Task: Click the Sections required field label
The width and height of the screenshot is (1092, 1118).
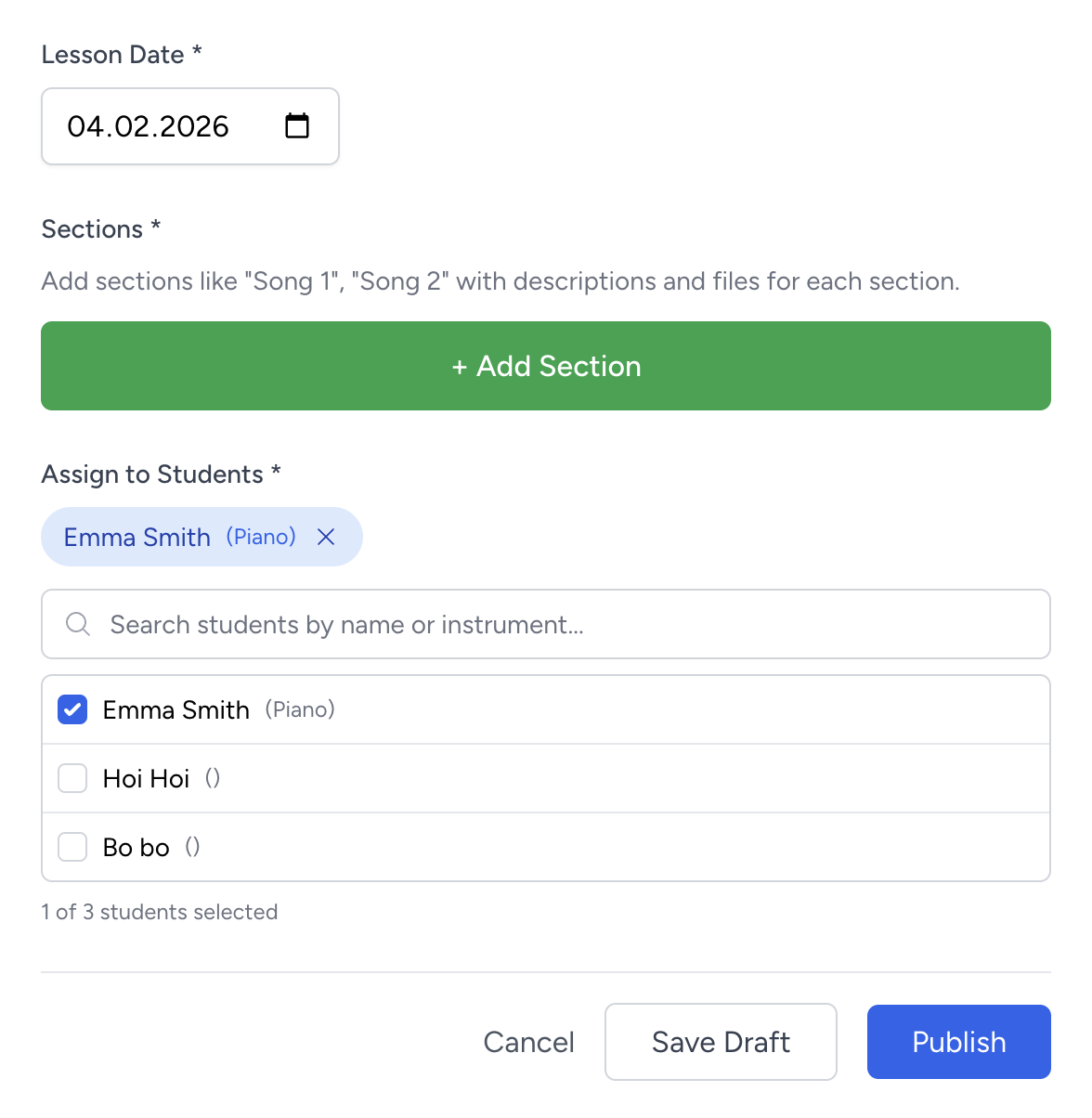Action: (100, 228)
